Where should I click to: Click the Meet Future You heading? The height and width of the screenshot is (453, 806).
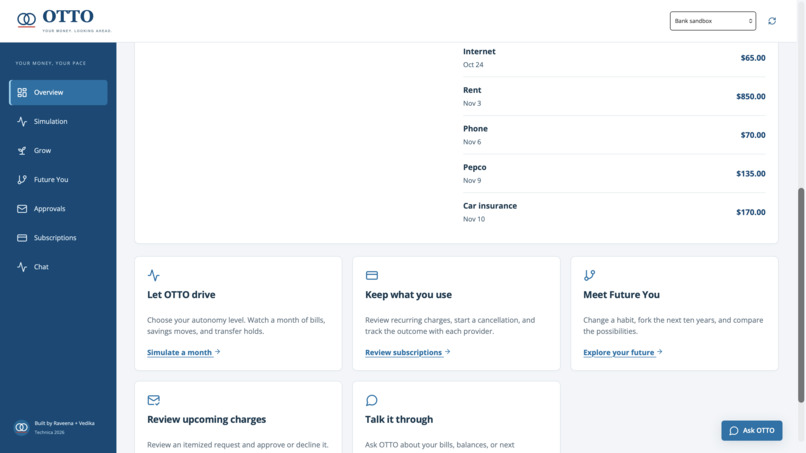[x=621, y=295]
